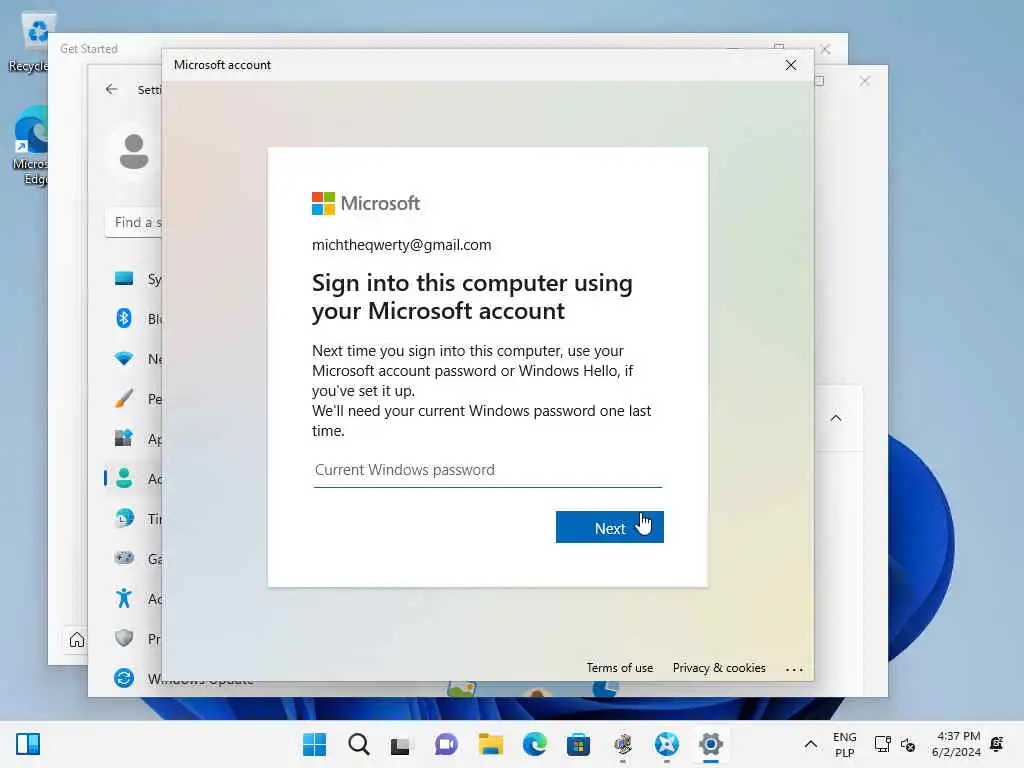
Task: Close the Get Started window
Action: click(825, 49)
